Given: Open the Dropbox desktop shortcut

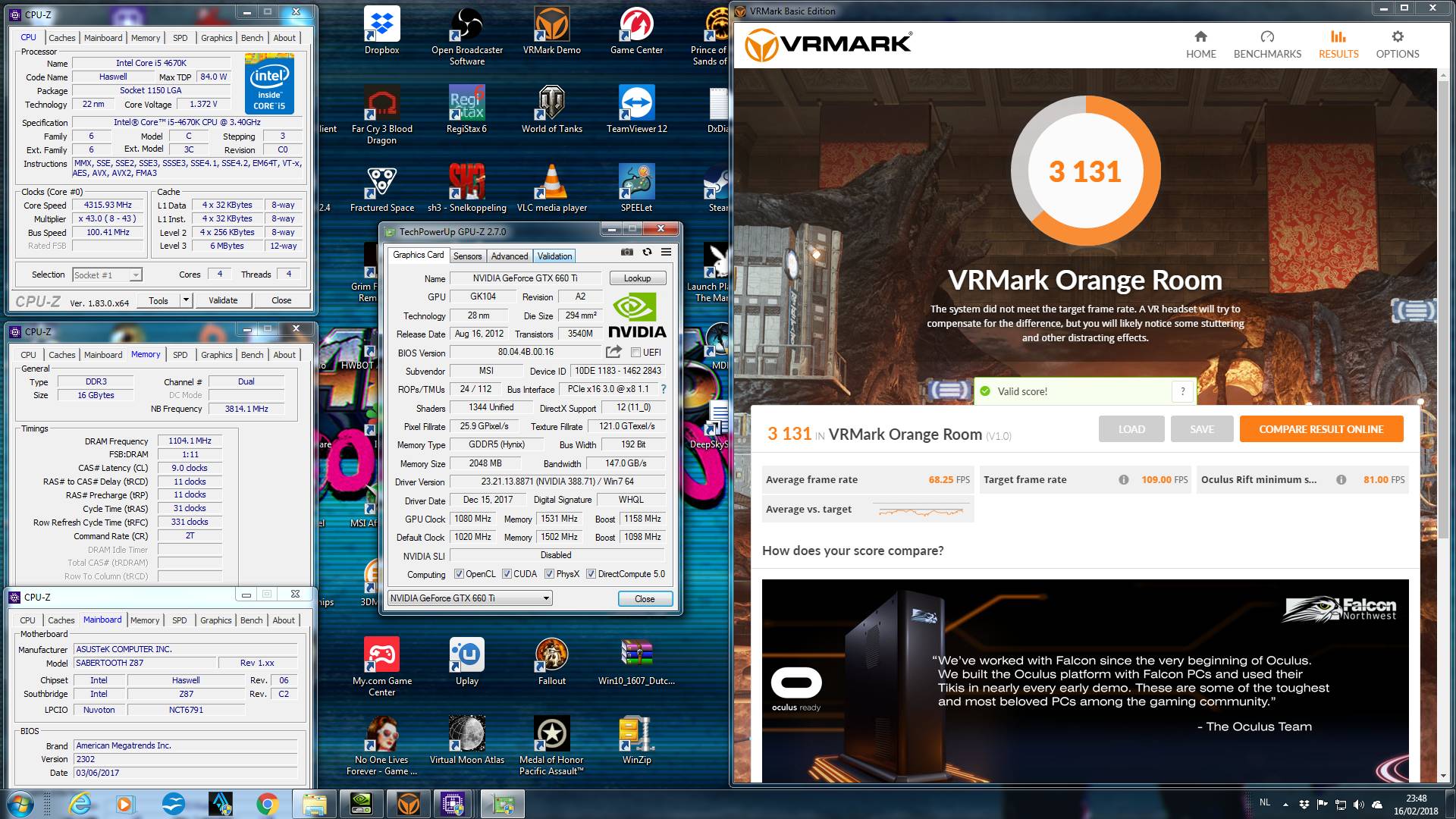Looking at the screenshot, I should coord(381,30).
